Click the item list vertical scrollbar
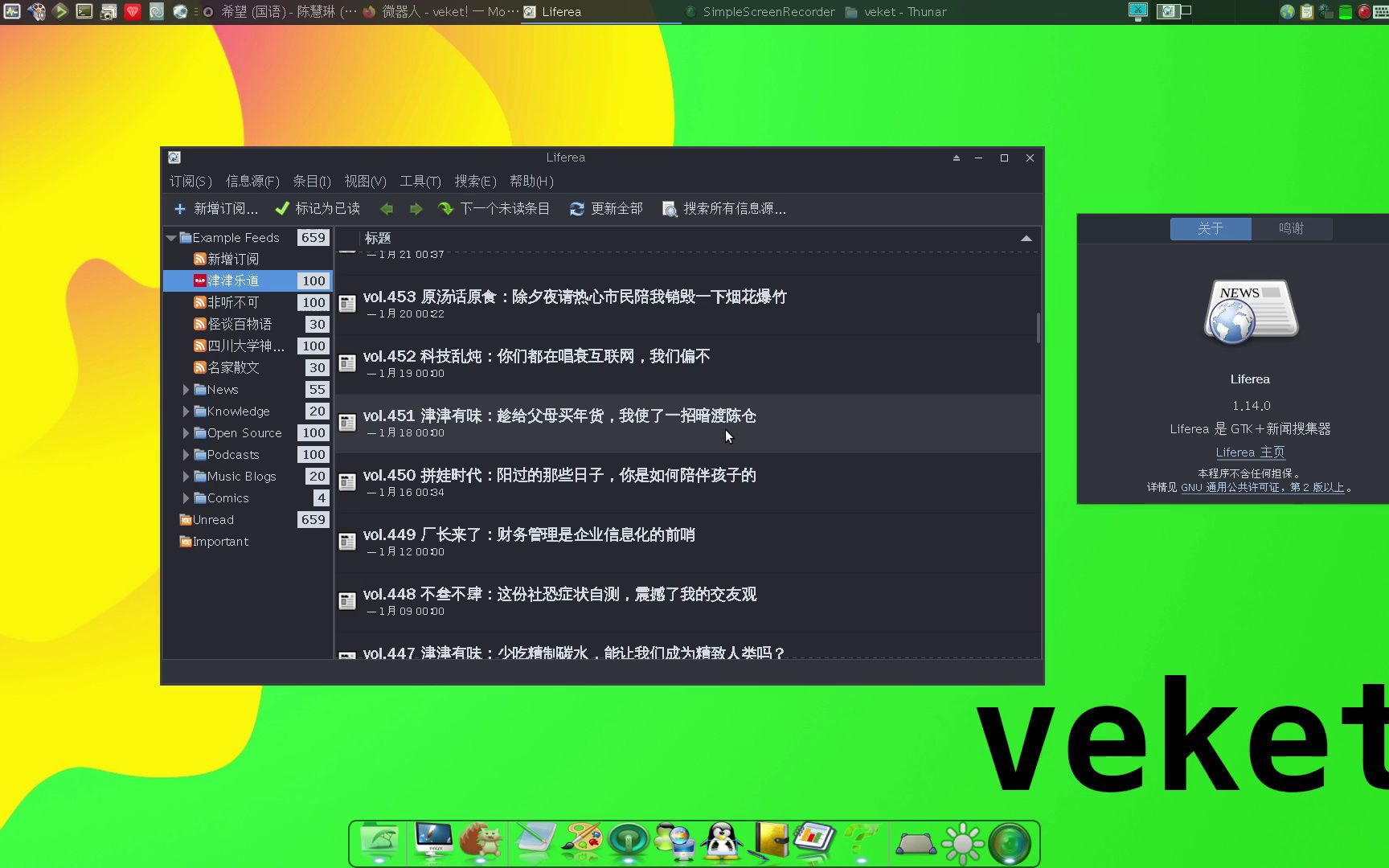Viewport: 1389px width, 868px height. coord(1039,328)
